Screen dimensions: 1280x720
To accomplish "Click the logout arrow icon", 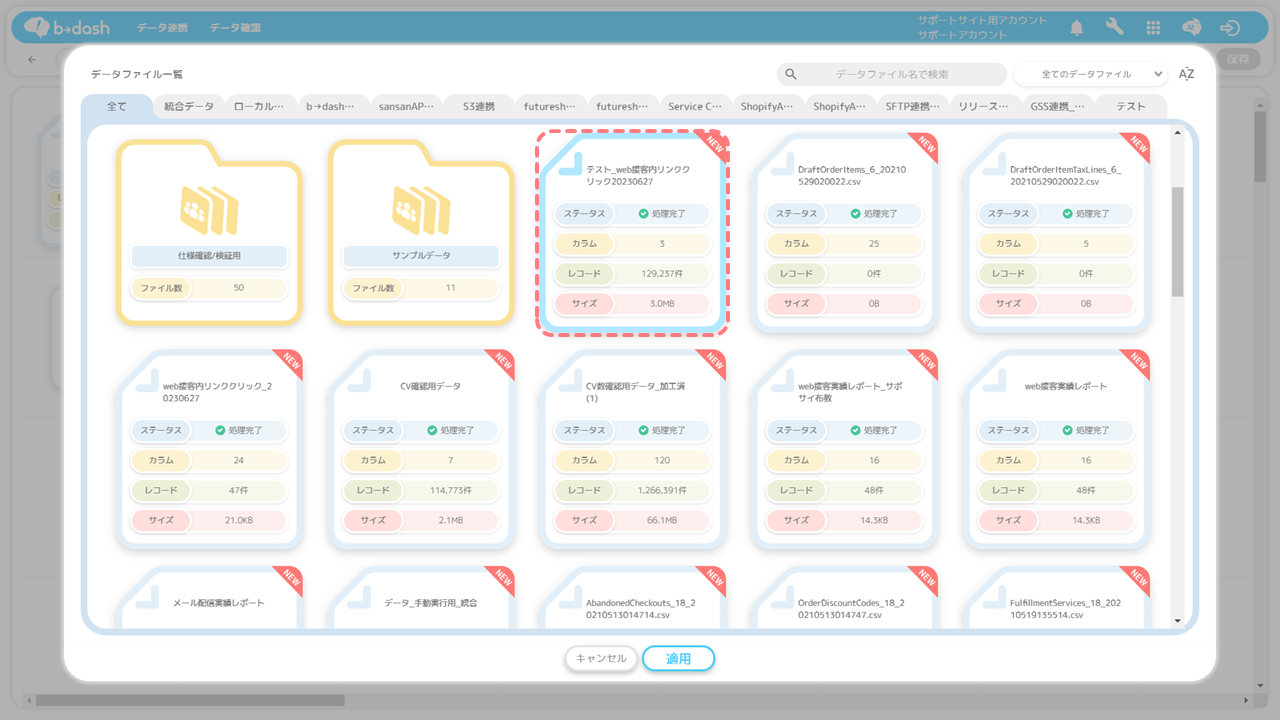I will [1231, 28].
